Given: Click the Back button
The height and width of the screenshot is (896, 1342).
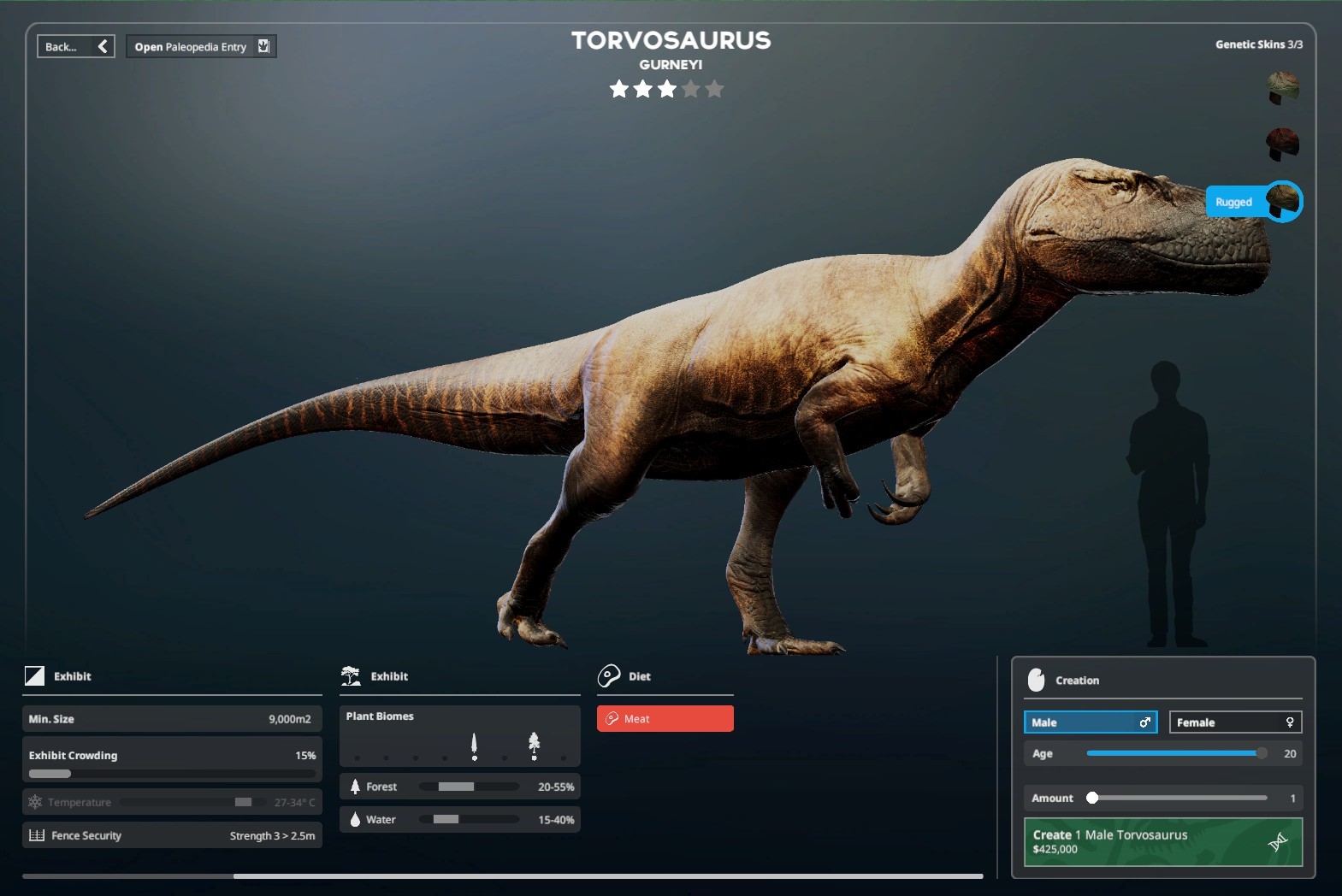Looking at the screenshot, I should (x=75, y=46).
